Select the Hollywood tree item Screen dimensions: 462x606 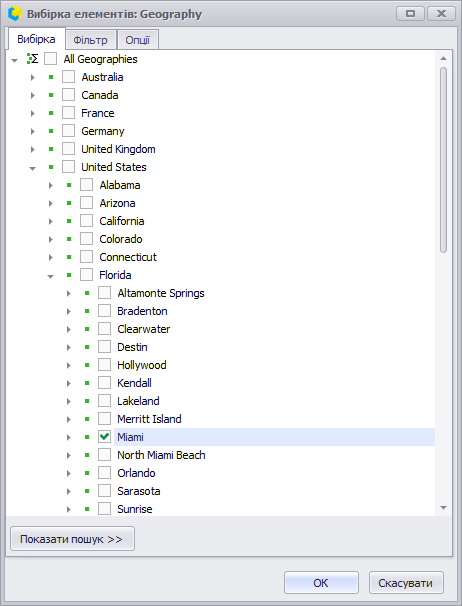(142, 365)
